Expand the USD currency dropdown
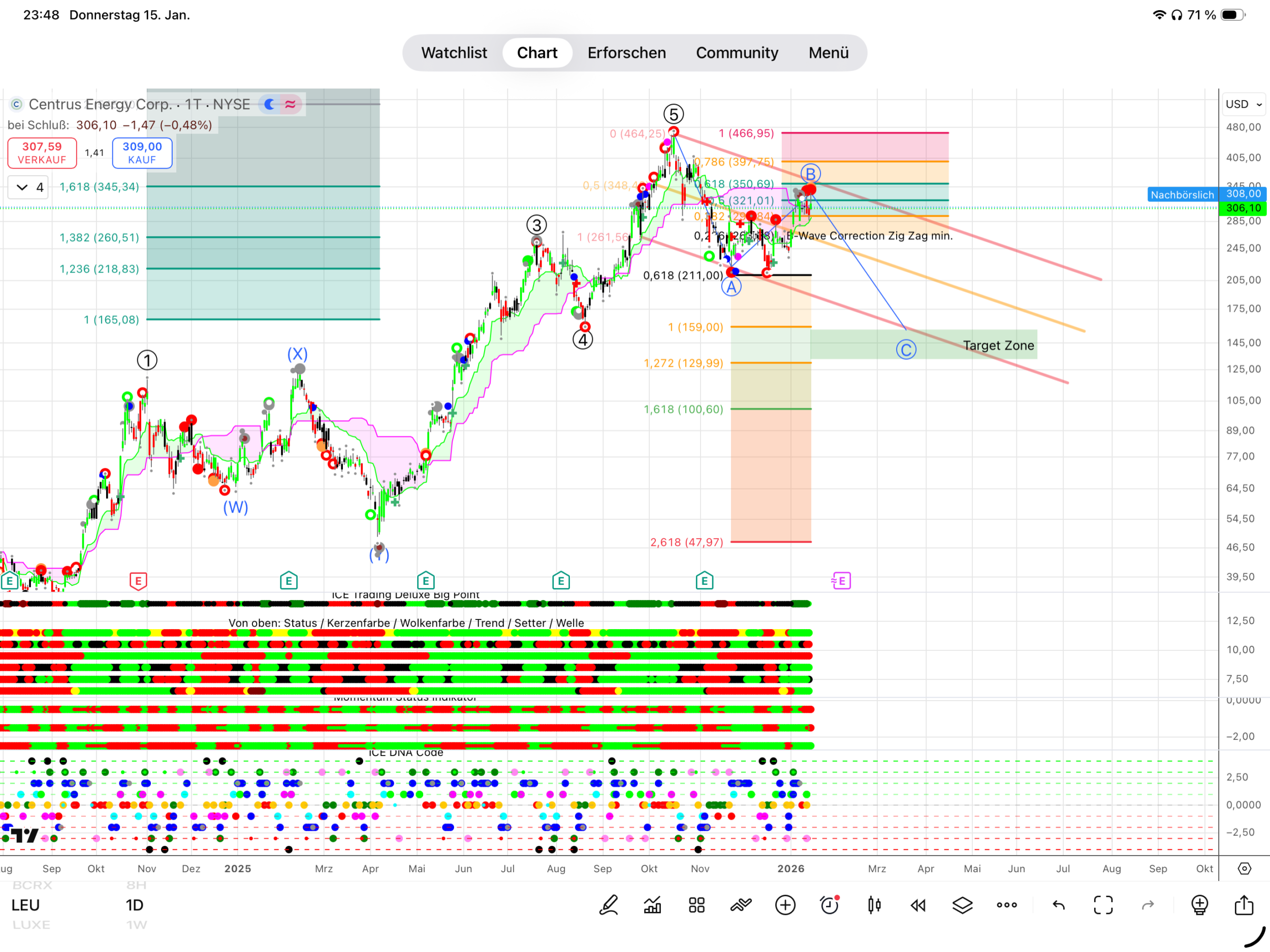 [1244, 105]
